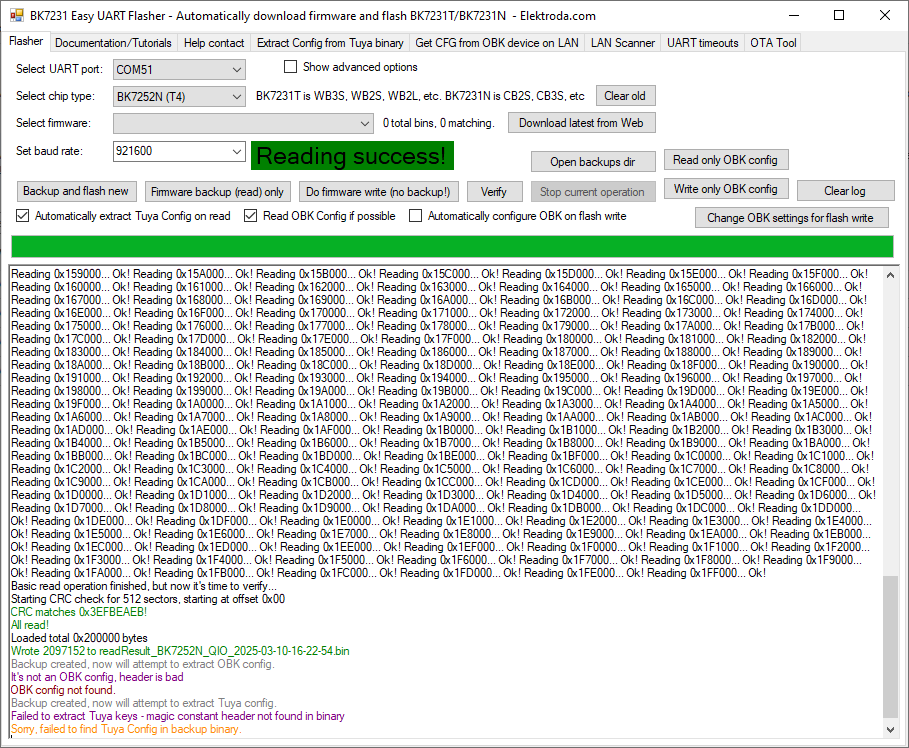This screenshot has height=748, width=909.
Task: Click Backup and flash new button
Action: click(76, 191)
